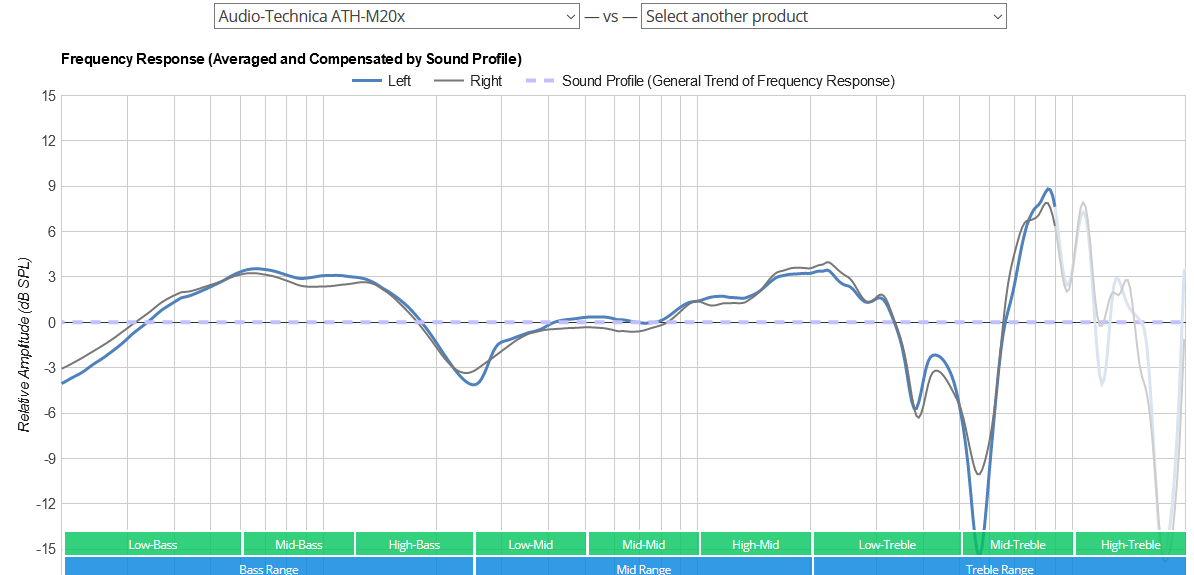Click the 3 dB y-axis tick label
Image resolution: width=1194 pixels, height=575 pixels.
[53, 277]
